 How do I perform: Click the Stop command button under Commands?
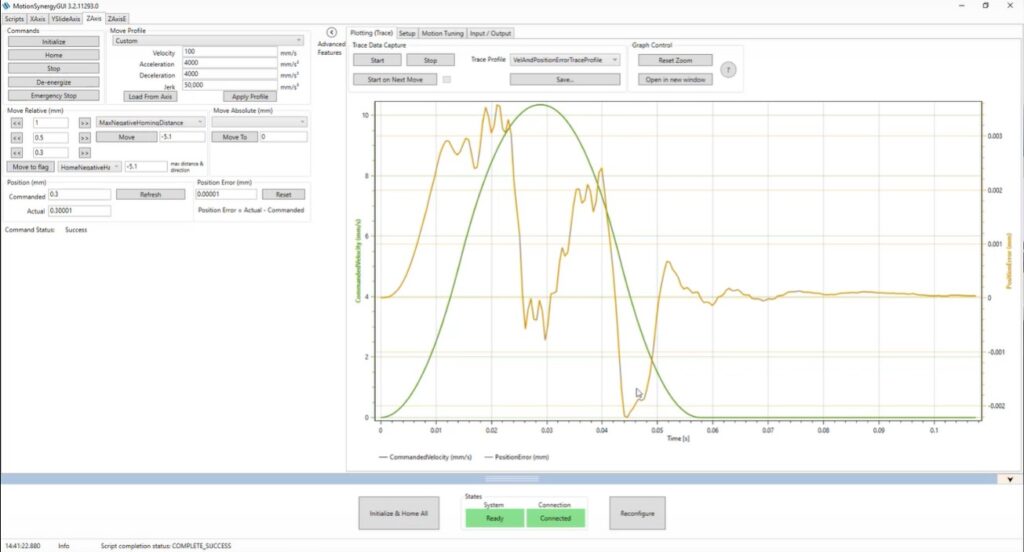(x=54, y=69)
